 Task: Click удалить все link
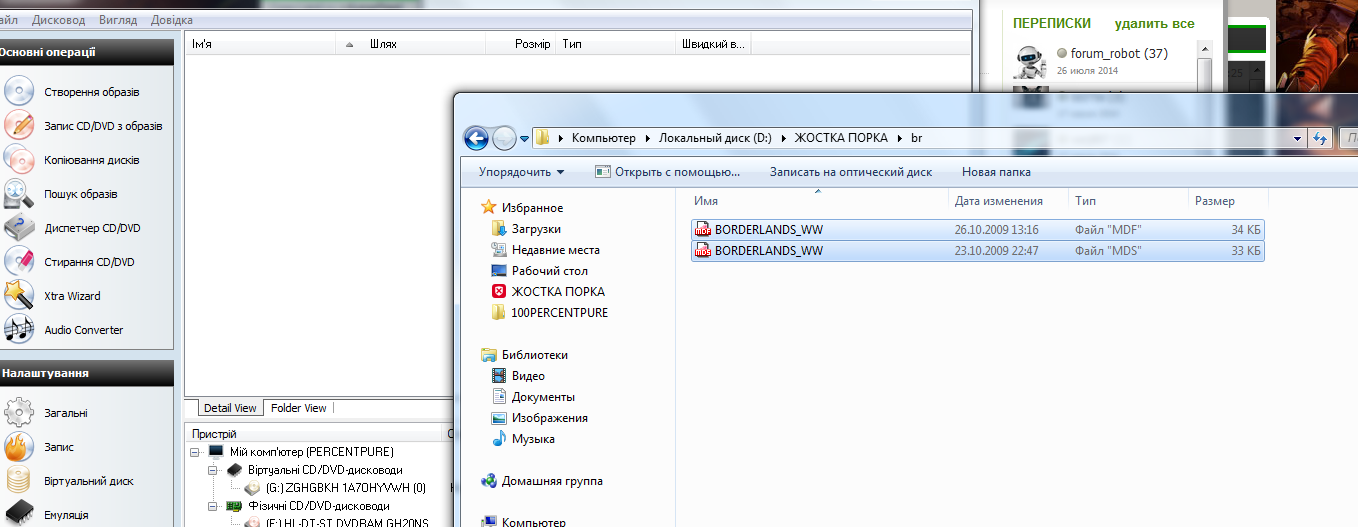pos(1155,23)
